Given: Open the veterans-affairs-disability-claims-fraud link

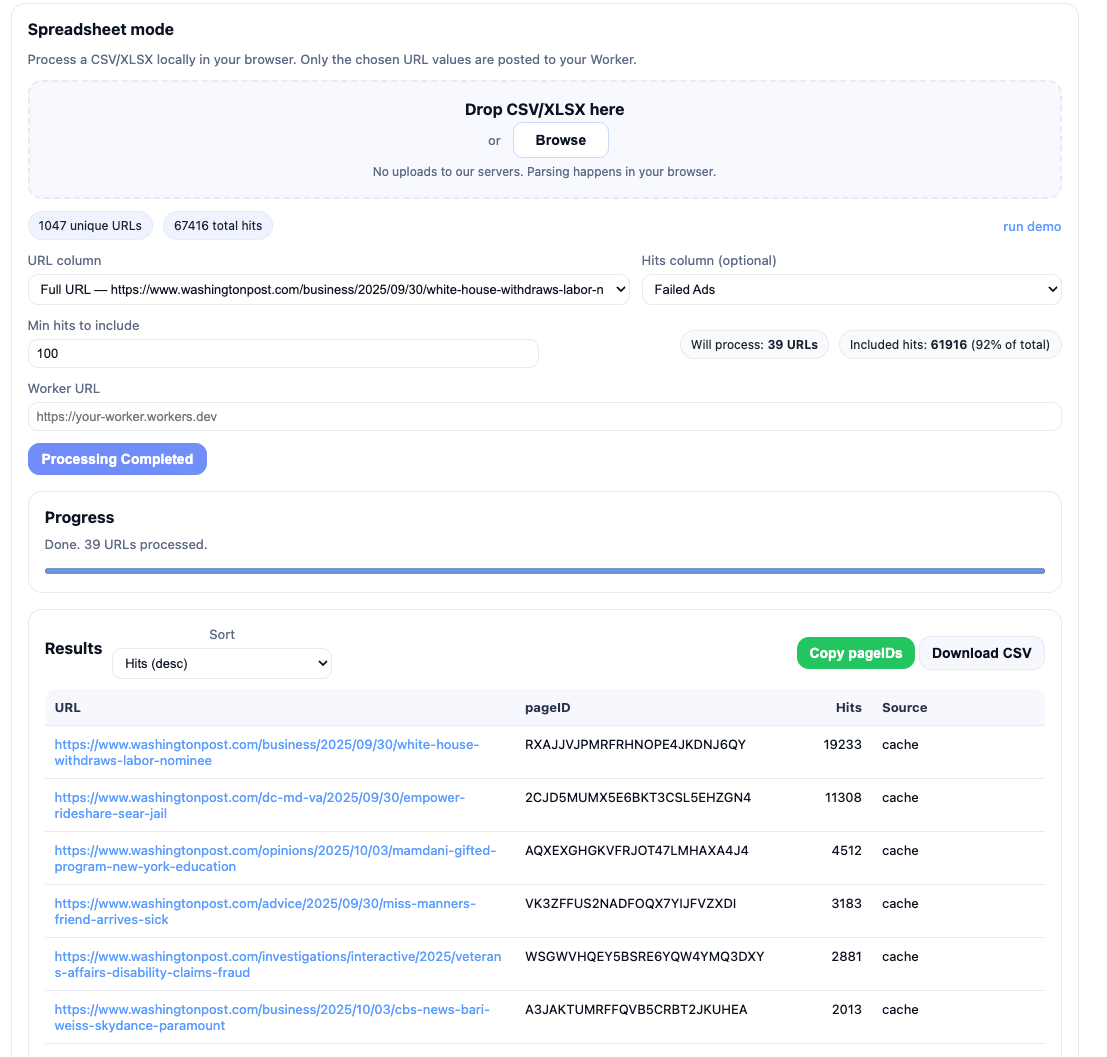Looking at the screenshot, I should [x=277, y=965].
